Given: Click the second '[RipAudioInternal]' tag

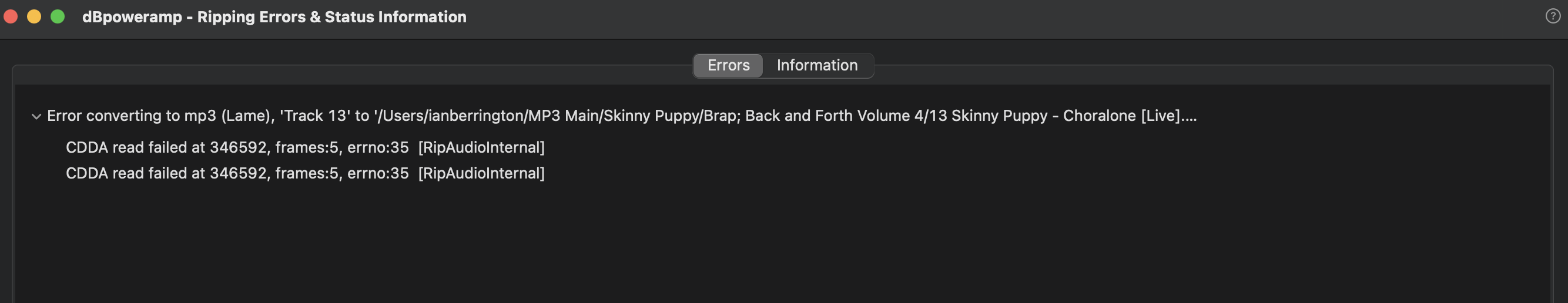Looking at the screenshot, I should click(x=481, y=173).
